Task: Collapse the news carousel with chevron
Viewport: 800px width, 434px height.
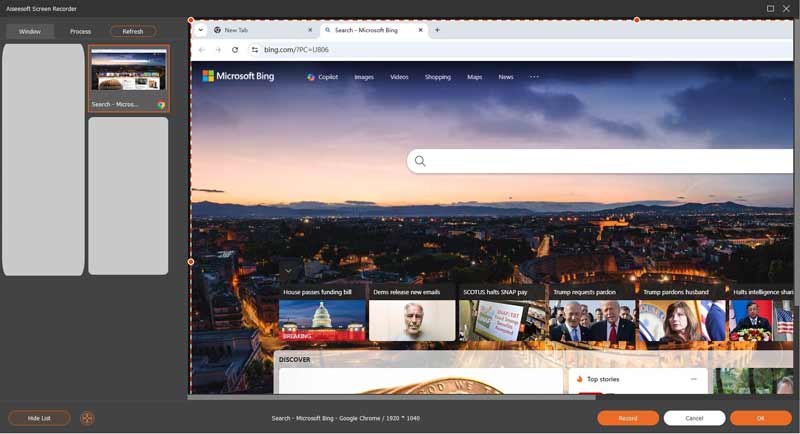Action: (288, 270)
